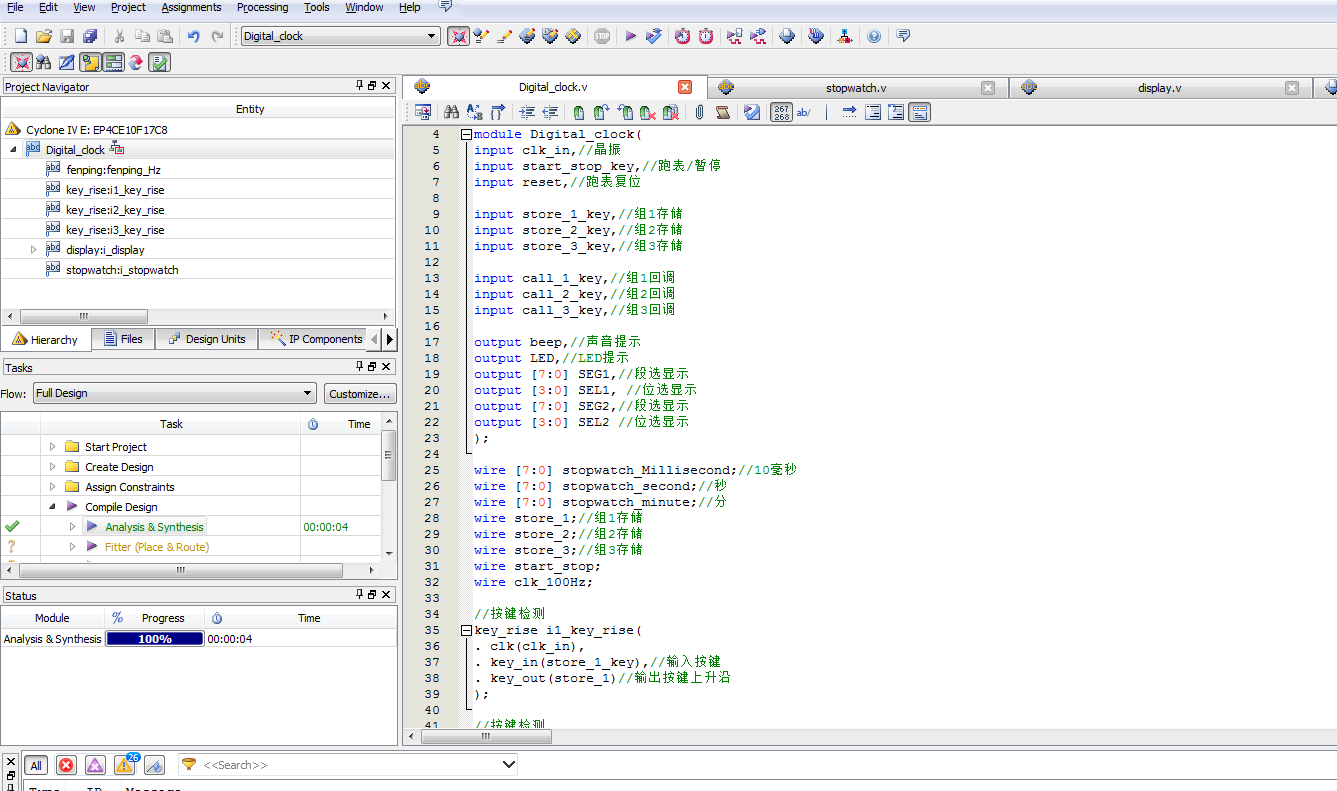Toggle the rightmost highlighted editor toolbar button
This screenshot has height=791, width=1337.
pos(920,112)
